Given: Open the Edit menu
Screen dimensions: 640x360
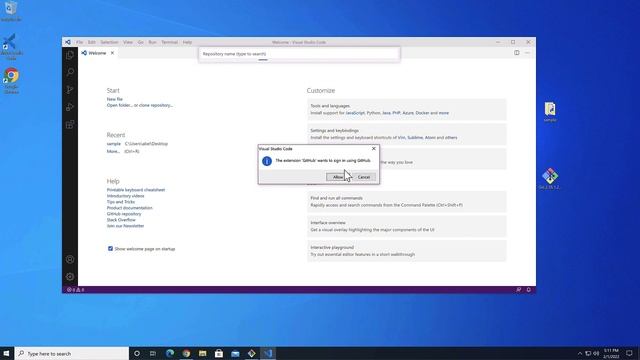Looking at the screenshot, I should coord(91,42).
